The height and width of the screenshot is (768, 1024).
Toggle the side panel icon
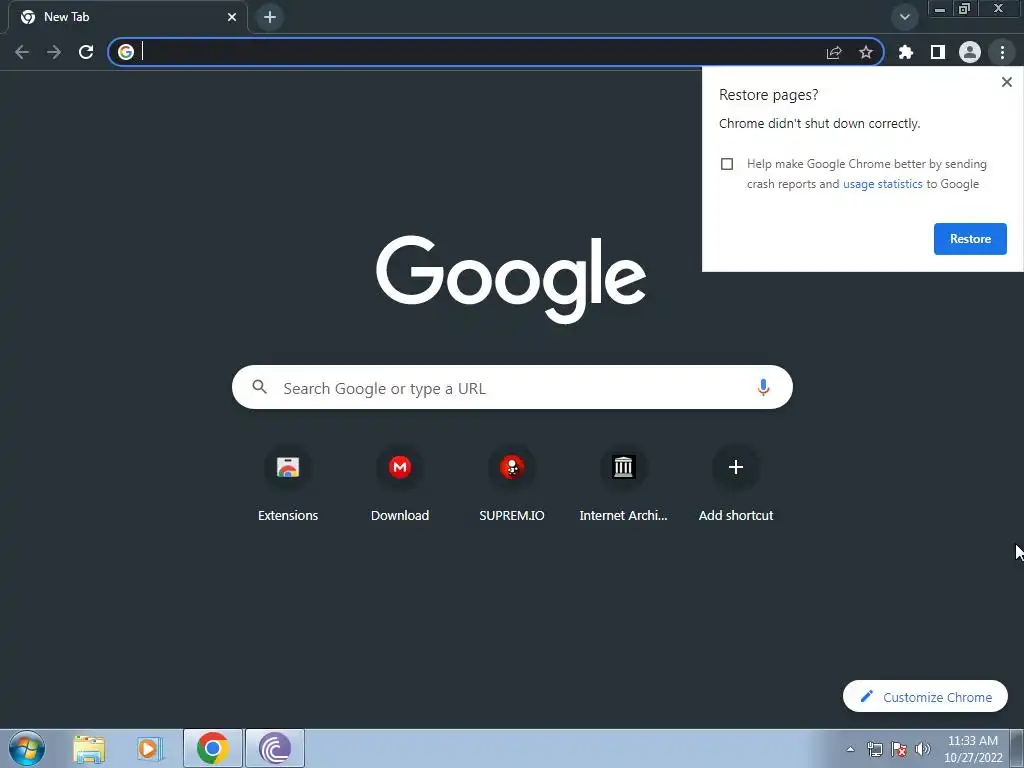pos(938,52)
